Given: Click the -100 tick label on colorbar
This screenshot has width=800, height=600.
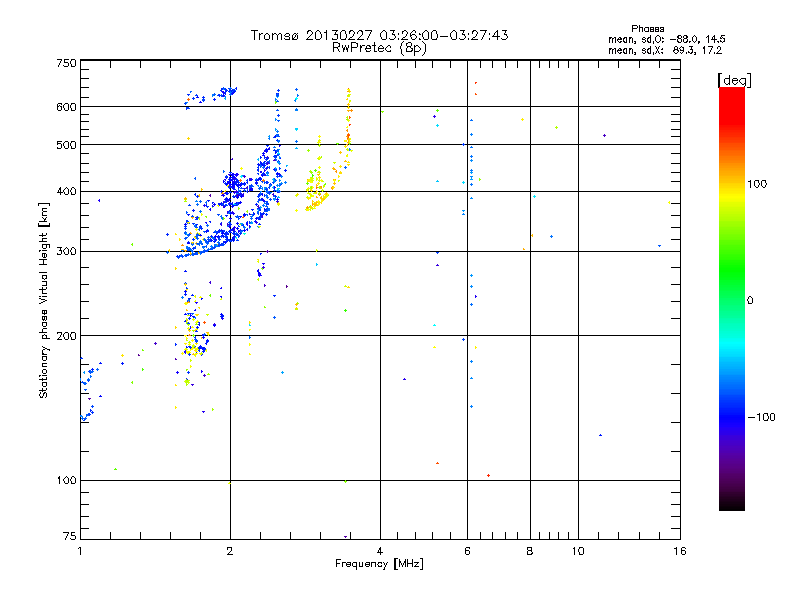Looking at the screenshot, I should (763, 417).
